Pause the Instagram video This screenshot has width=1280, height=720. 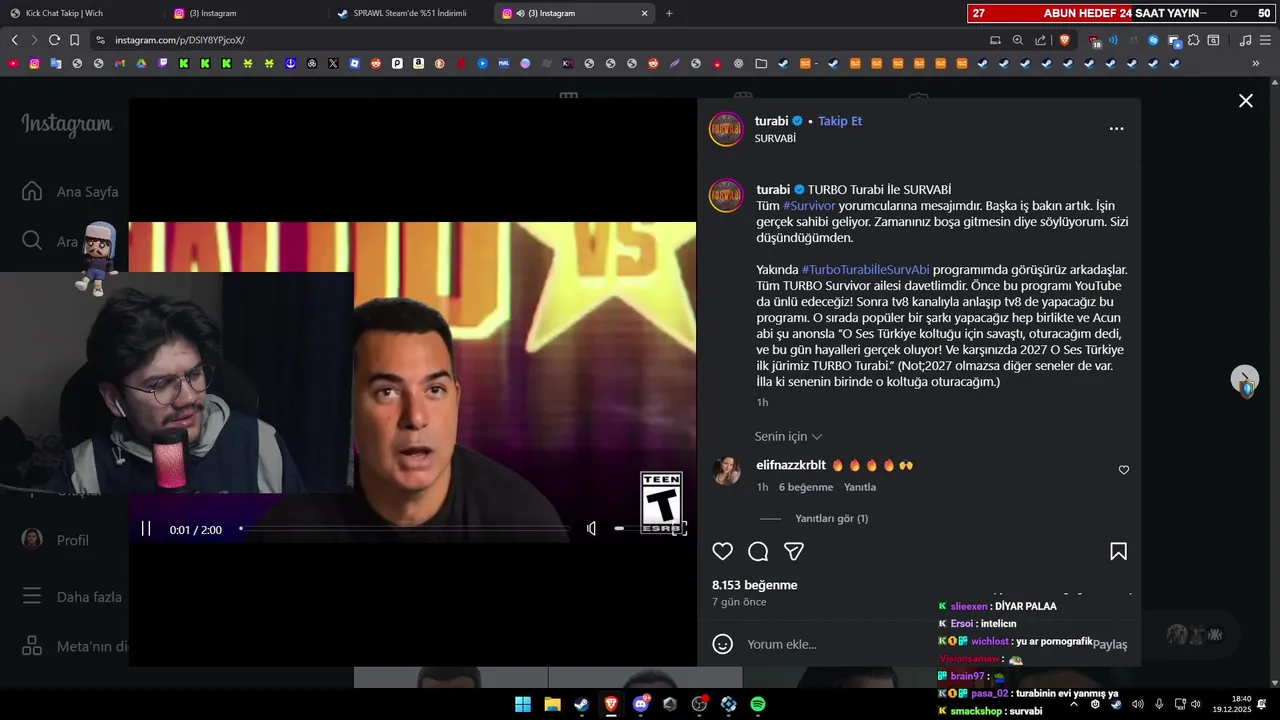coord(146,529)
